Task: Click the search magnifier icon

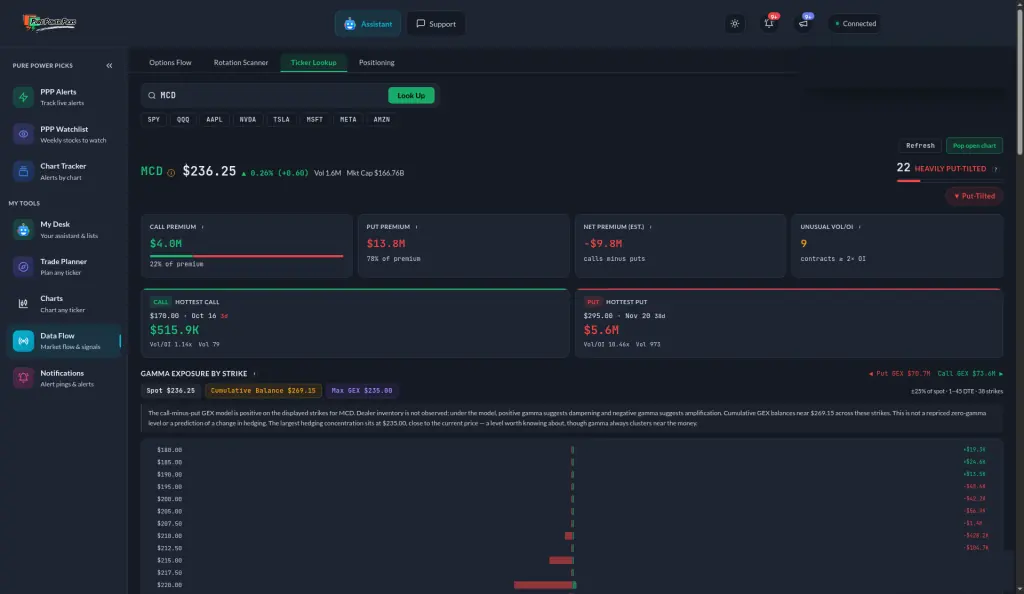Action: 152,95
